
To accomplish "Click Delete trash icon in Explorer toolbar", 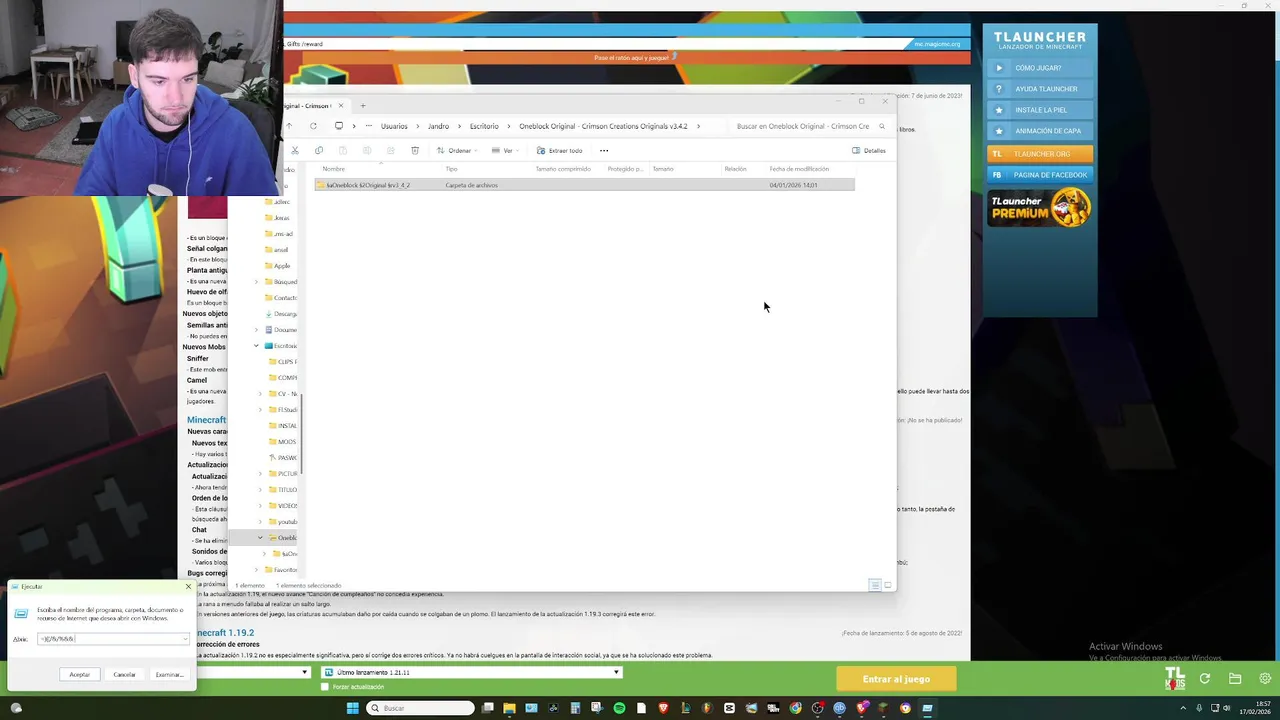I will click(x=414, y=151).
